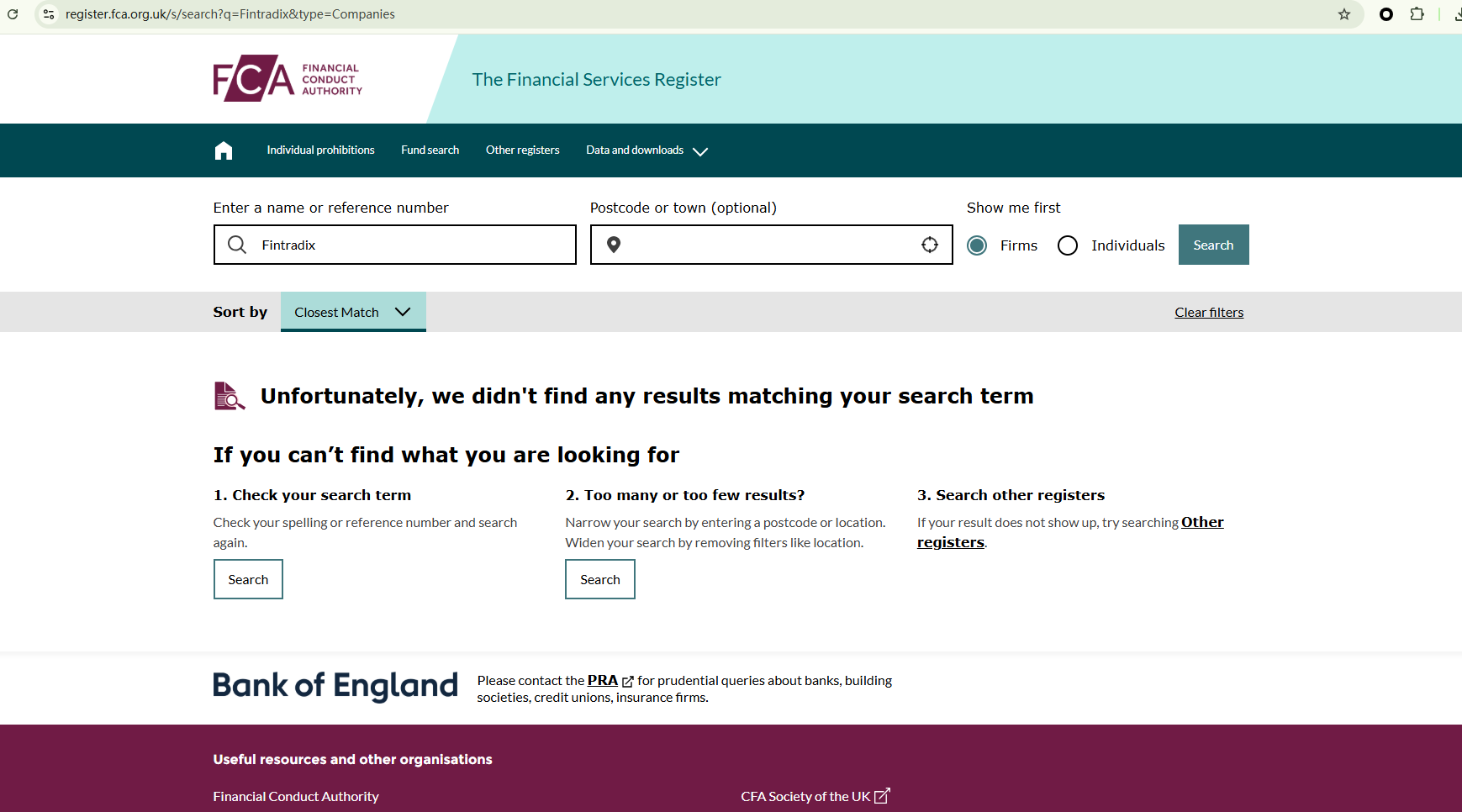Click the Bank of England logo
The height and width of the screenshot is (812, 1462).
pyautogui.click(x=335, y=687)
